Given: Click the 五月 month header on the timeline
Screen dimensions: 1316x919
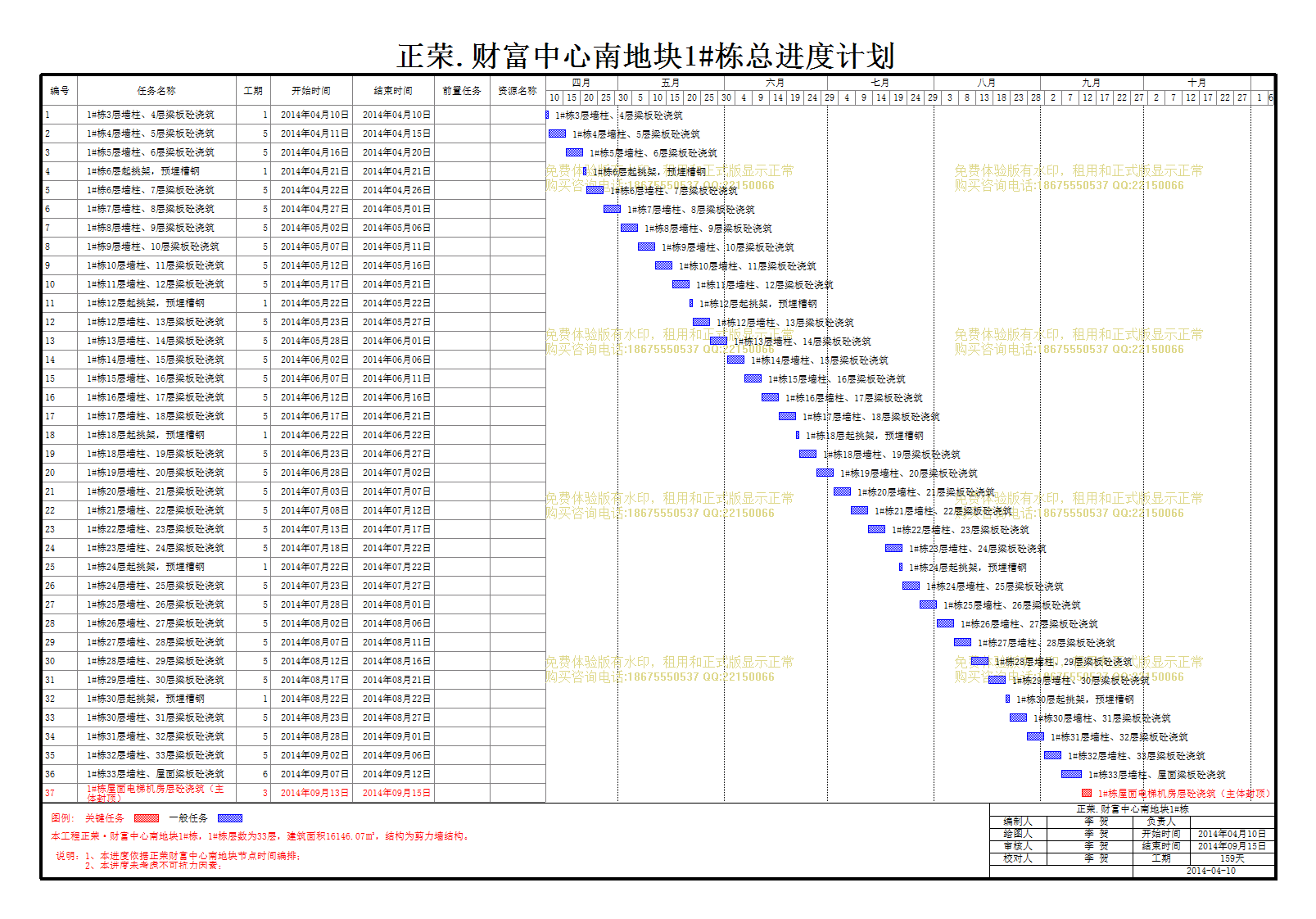Looking at the screenshot, I should tap(671, 83).
